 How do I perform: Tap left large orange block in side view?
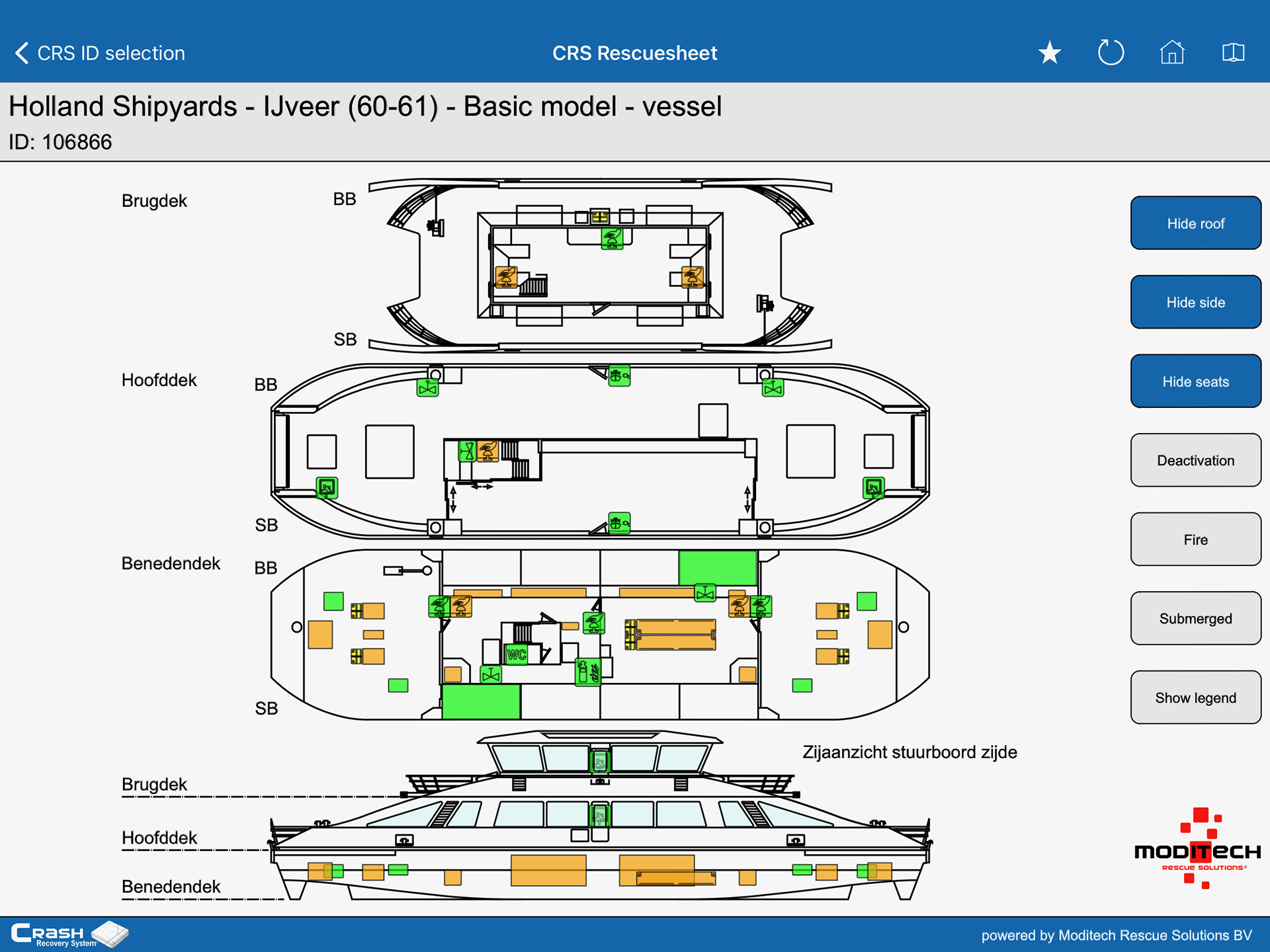pyautogui.click(x=548, y=870)
